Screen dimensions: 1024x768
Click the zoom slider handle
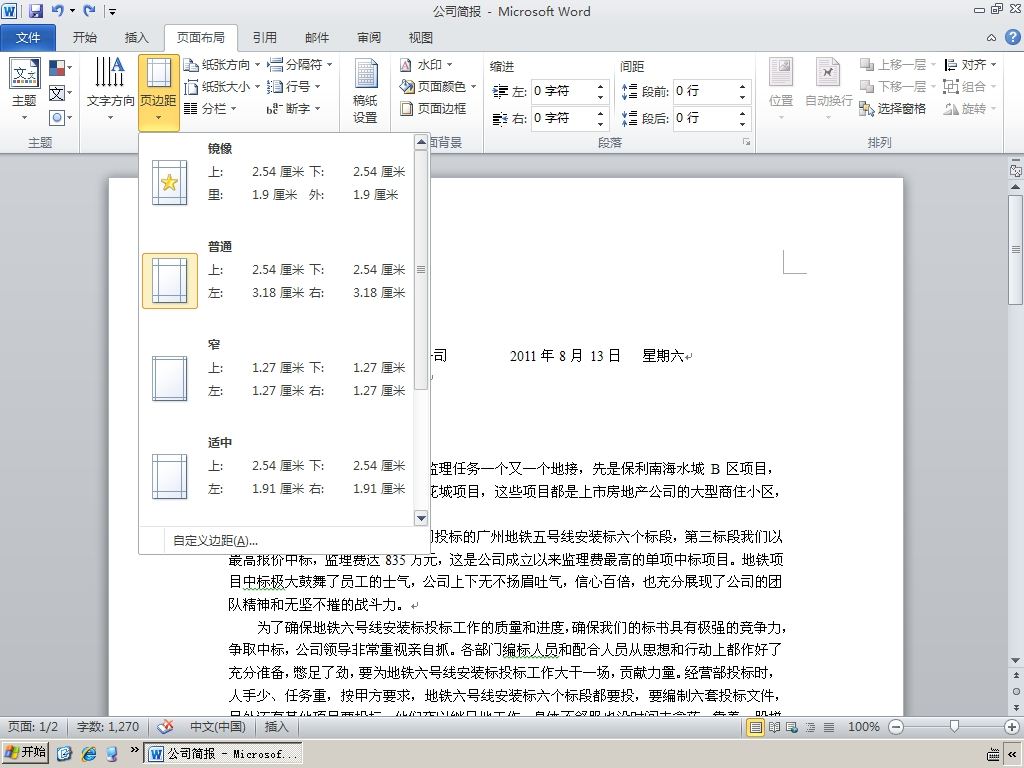pos(954,726)
